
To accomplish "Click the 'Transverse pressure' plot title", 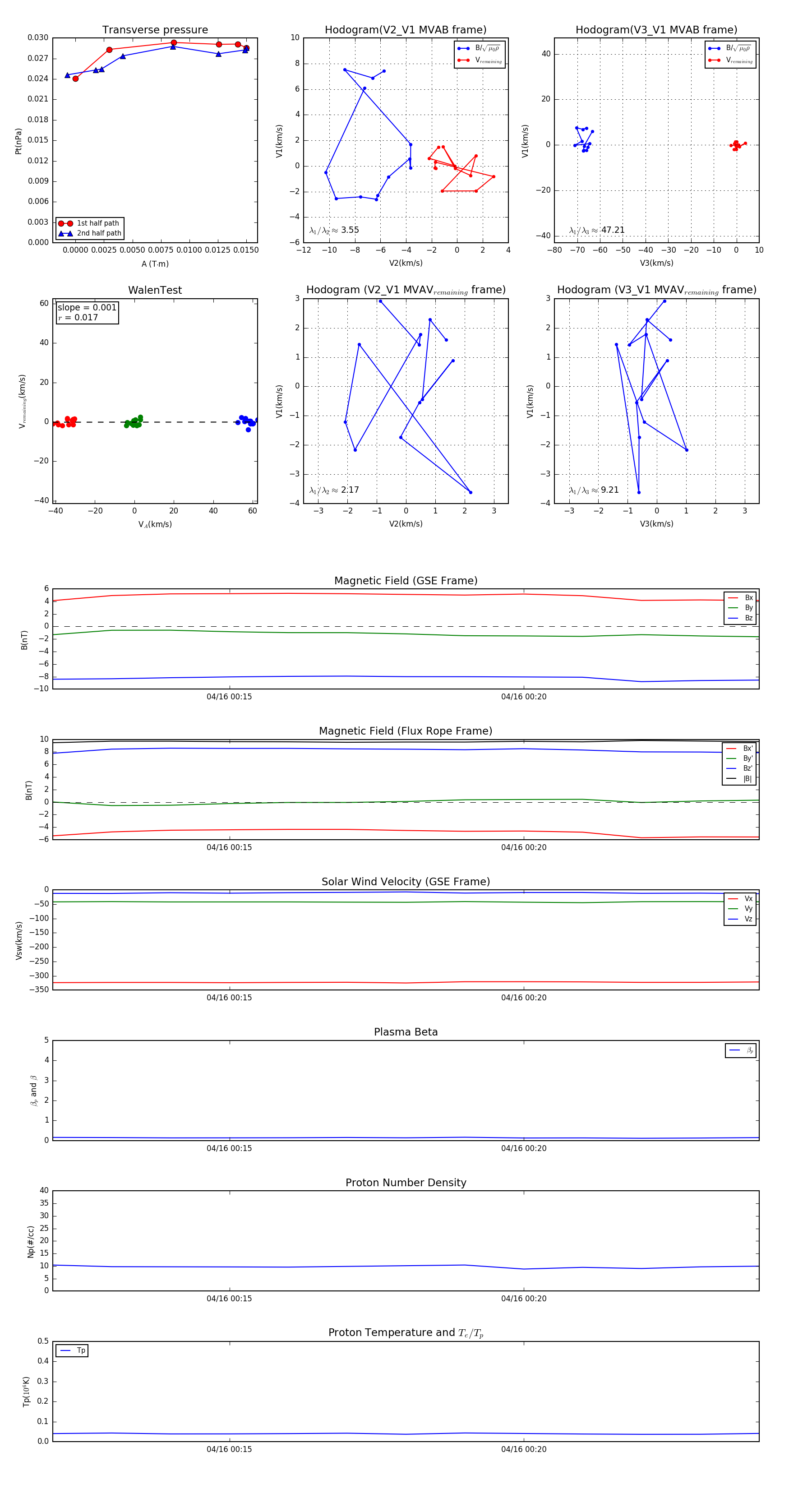I will click(x=155, y=30).
